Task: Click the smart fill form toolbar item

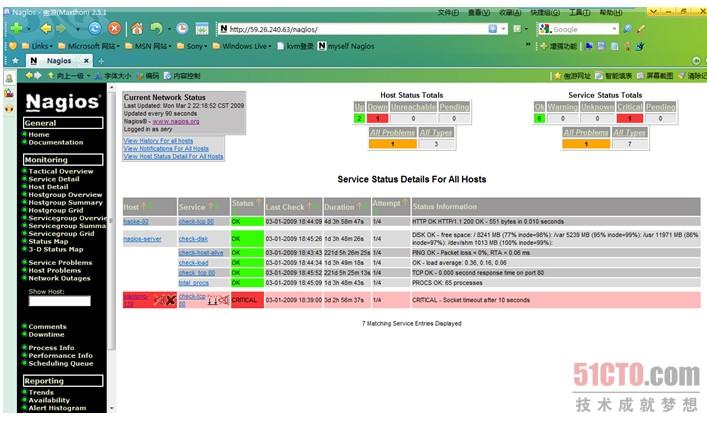Action: pyautogui.click(x=614, y=76)
